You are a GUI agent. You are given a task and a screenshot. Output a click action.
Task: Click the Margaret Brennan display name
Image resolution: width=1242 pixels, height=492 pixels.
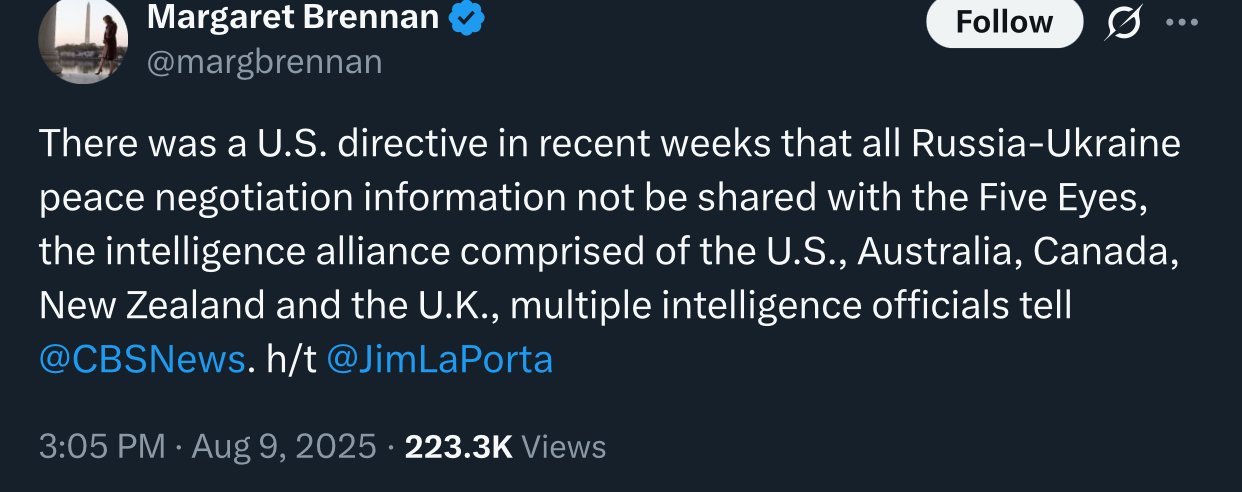click(293, 17)
